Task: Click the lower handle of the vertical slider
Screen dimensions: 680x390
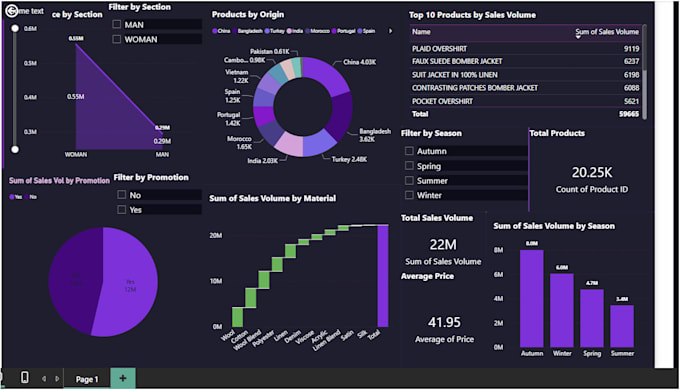Action: click(15, 149)
